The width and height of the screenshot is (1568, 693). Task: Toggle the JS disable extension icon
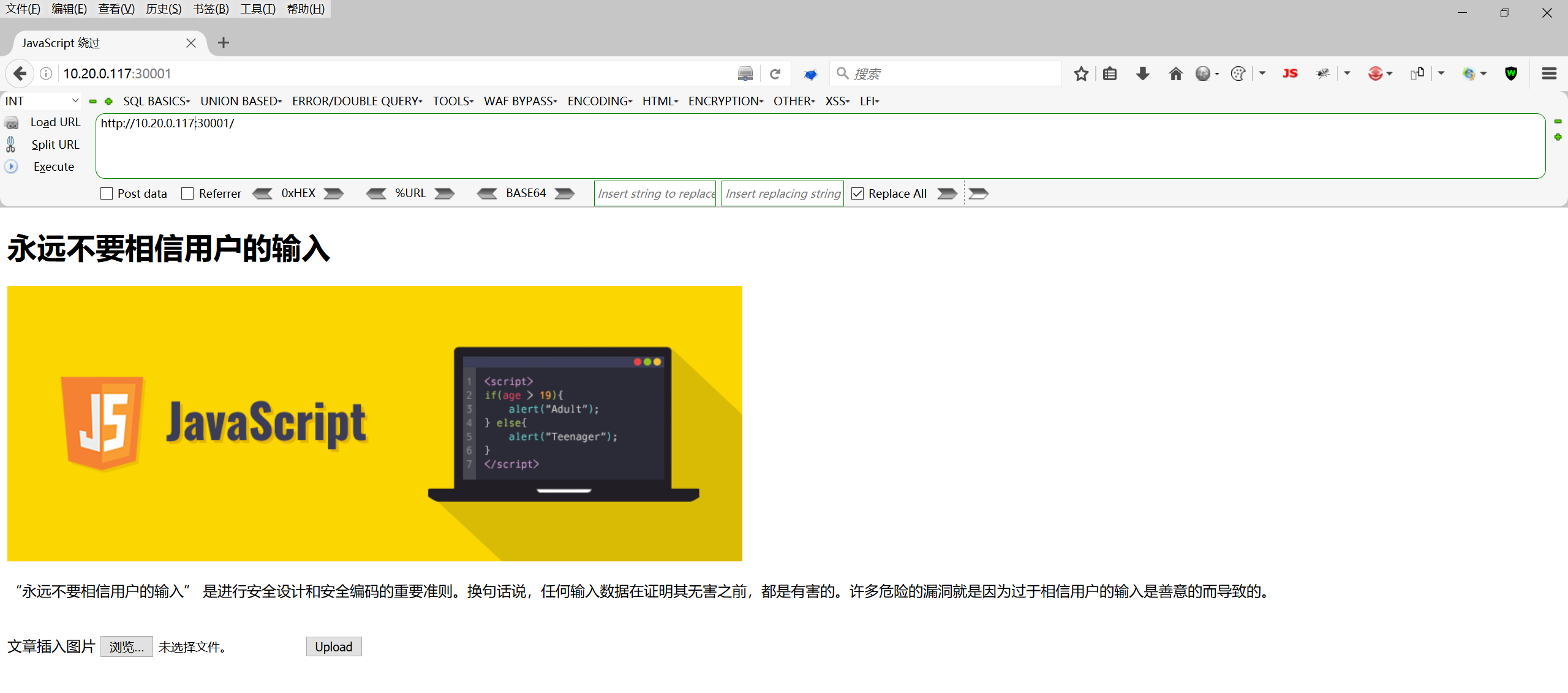(x=1289, y=73)
